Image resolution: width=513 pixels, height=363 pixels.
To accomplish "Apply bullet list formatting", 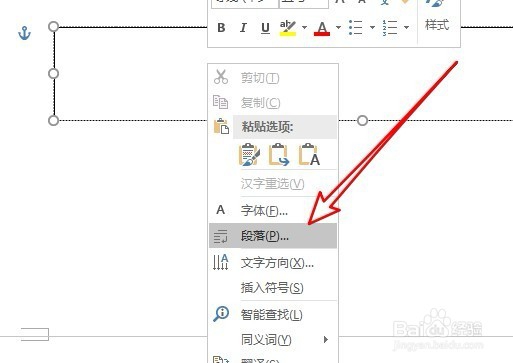I will click(x=355, y=27).
